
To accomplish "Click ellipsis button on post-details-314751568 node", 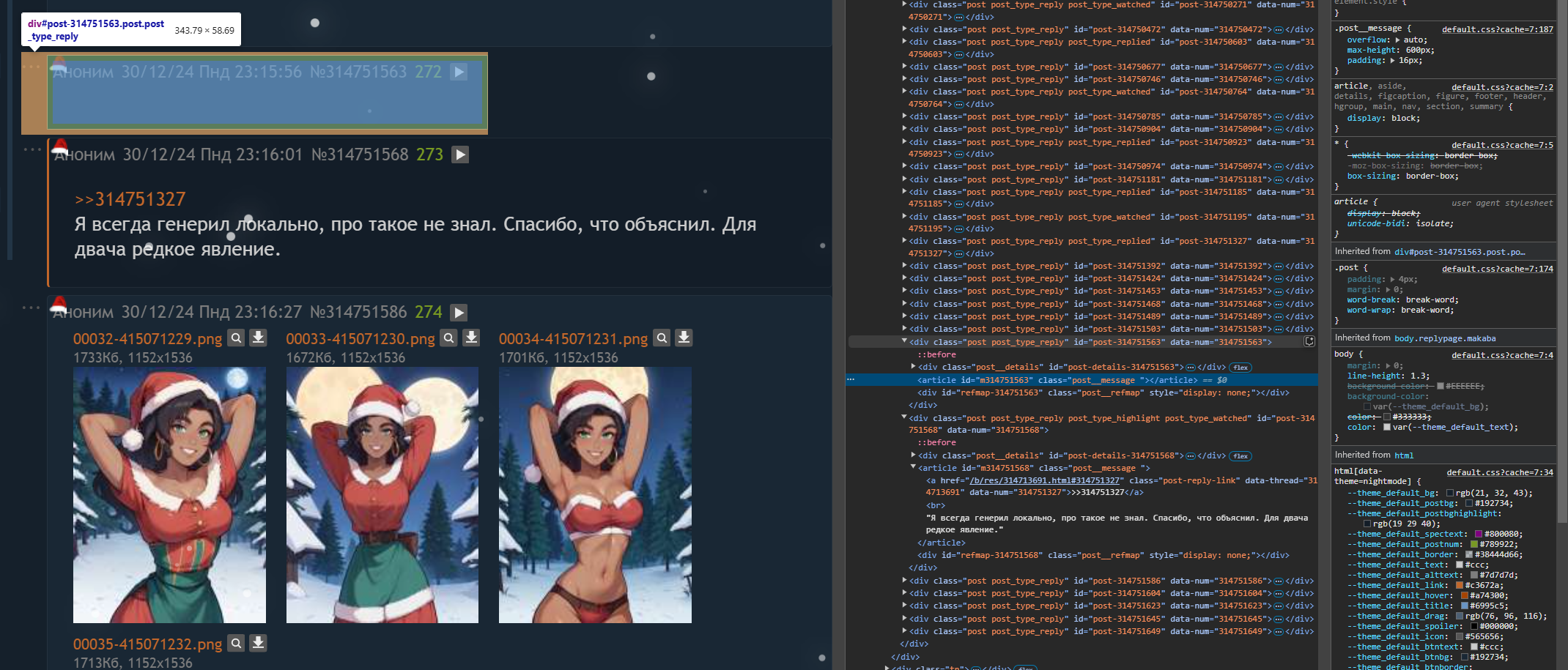I will (x=1191, y=456).
